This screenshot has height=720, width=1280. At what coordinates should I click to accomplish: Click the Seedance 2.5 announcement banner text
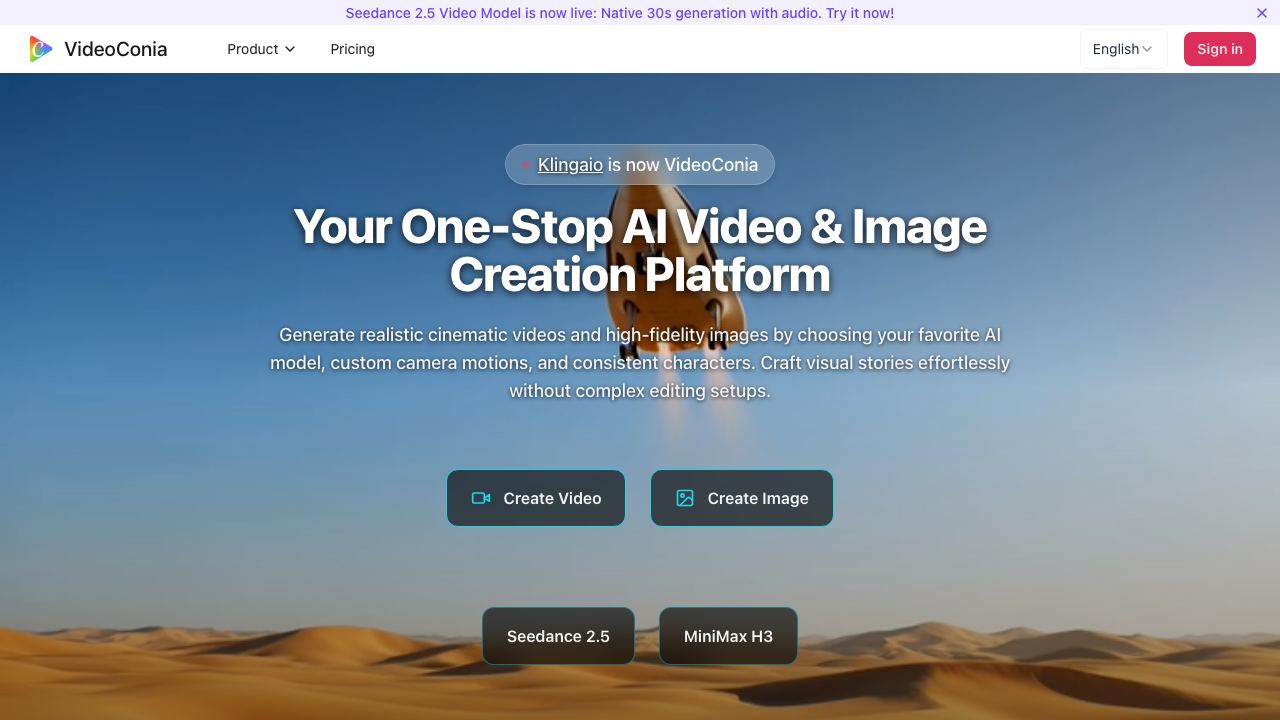[620, 13]
